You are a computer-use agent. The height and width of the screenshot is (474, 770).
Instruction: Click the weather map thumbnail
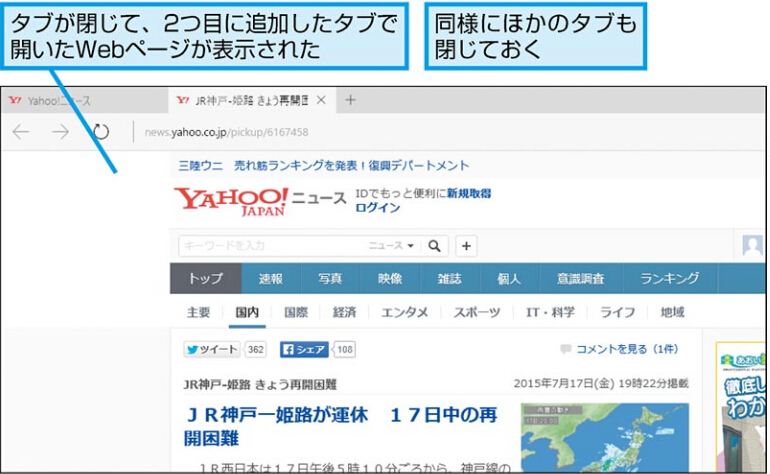pos(605,437)
